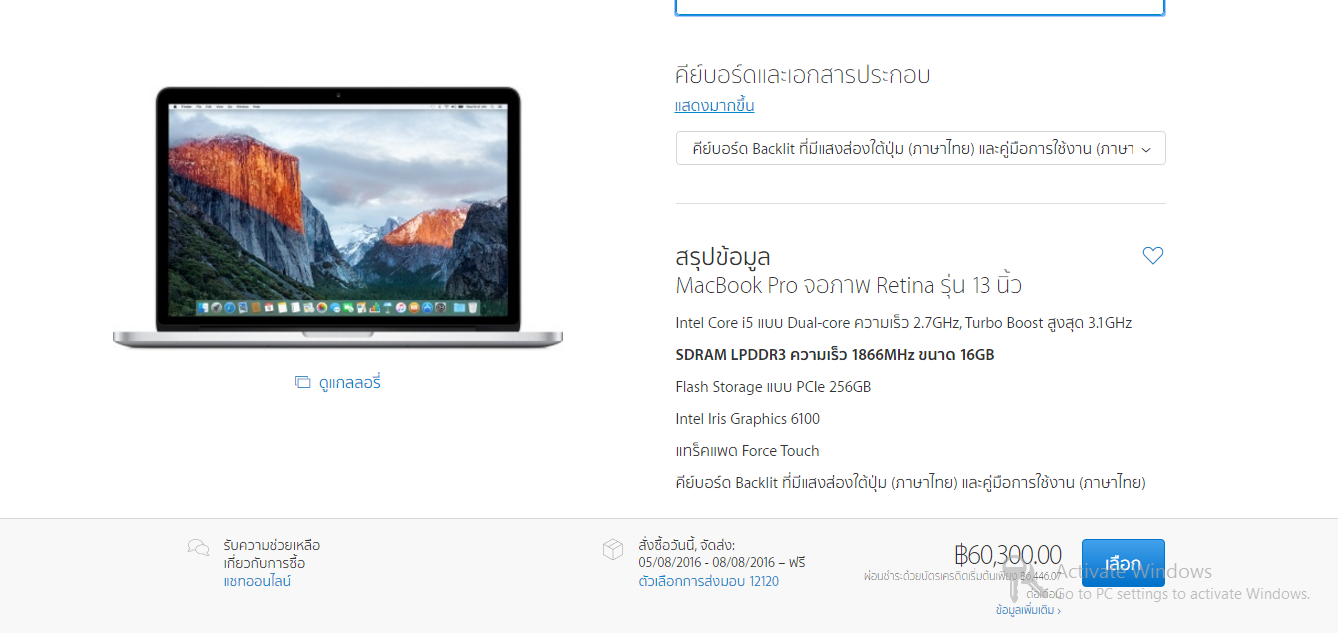Click the input field at page top
This screenshot has height=633, width=1338.
(x=920, y=7)
